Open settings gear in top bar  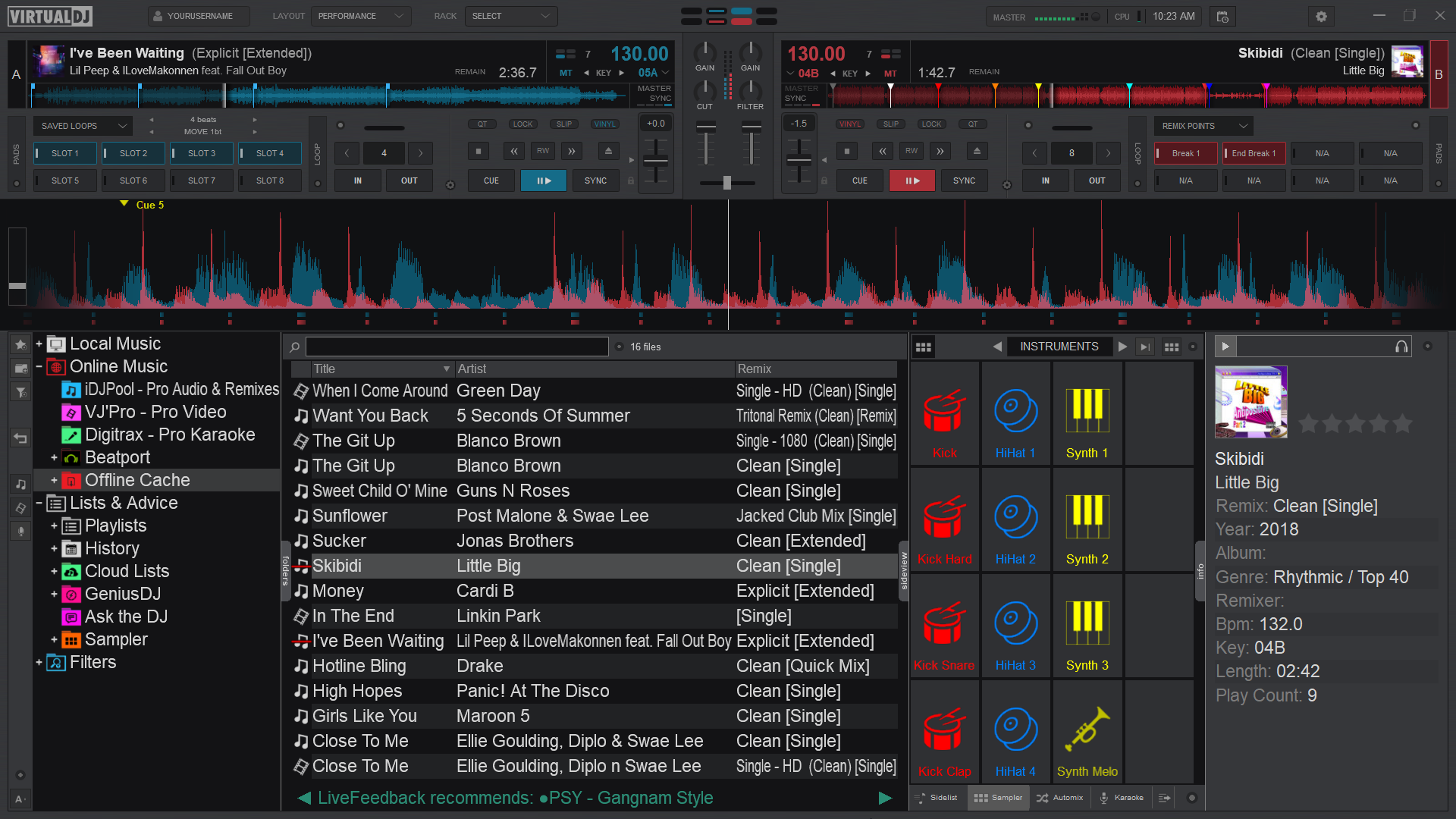click(x=1321, y=17)
